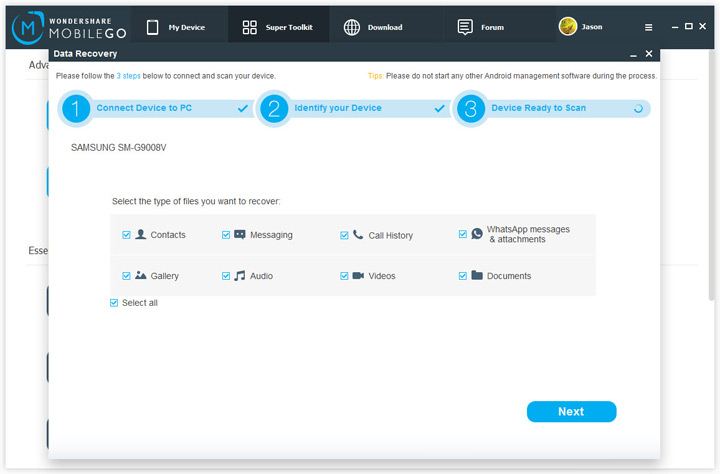Open the hamburger menu icon
This screenshot has height=474, width=720.
648,28
